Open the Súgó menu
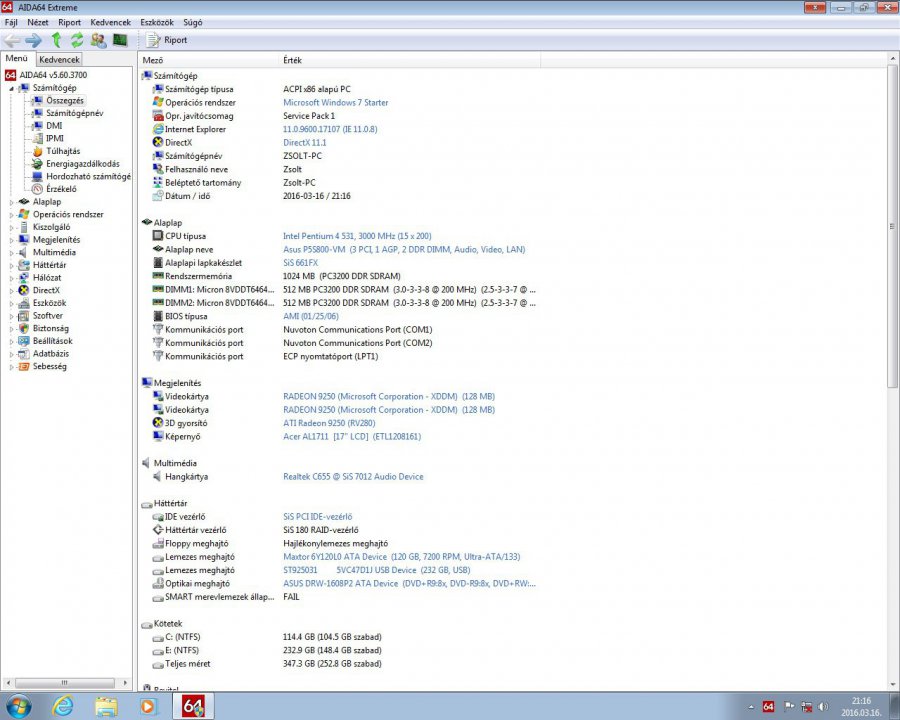 pyautogui.click(x=193, y=22)
